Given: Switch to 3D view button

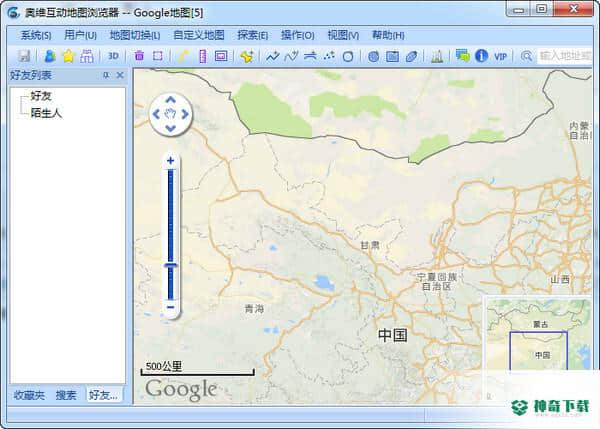Looking at the screenshot, I should coord(113,56).
